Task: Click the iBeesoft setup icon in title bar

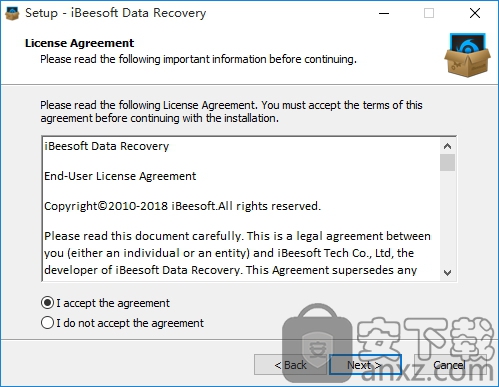Action: (x=12, y=13)
